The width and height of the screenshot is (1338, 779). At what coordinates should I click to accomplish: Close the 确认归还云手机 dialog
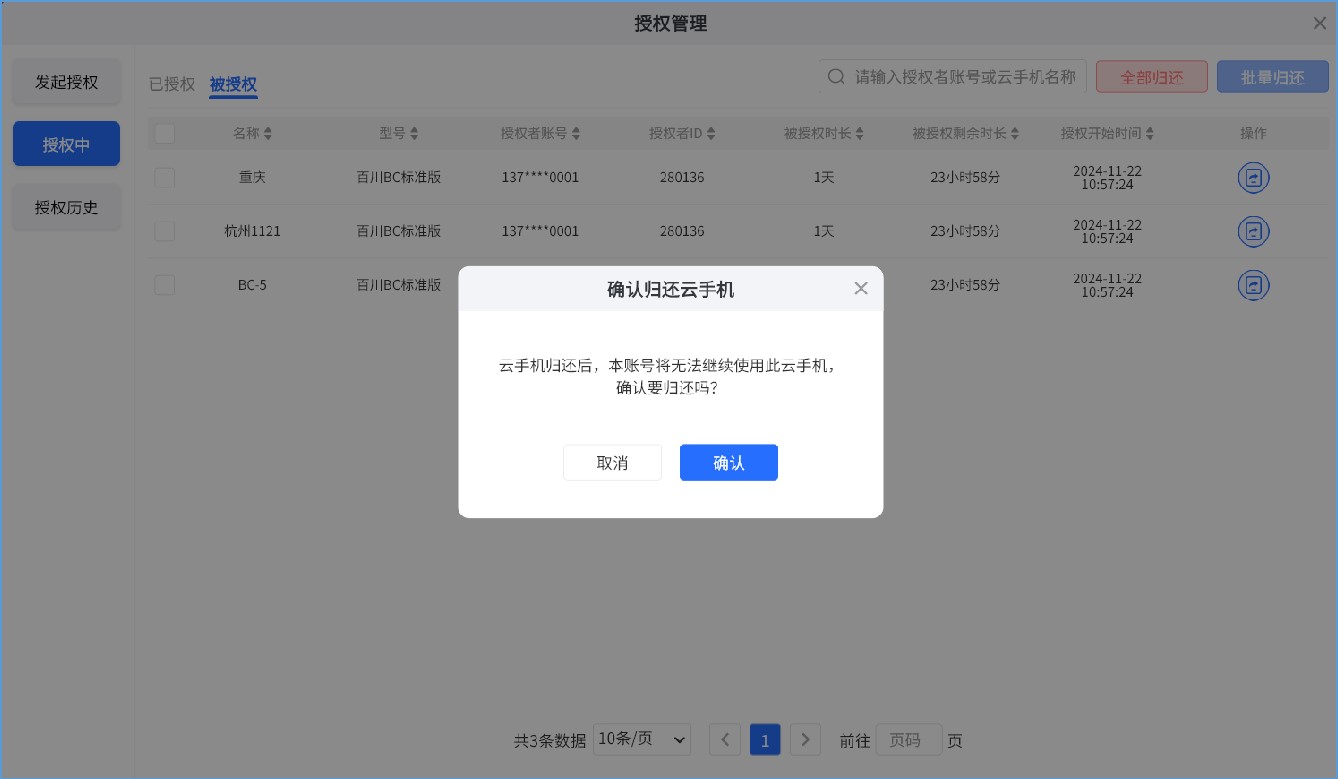click(861, 288)
